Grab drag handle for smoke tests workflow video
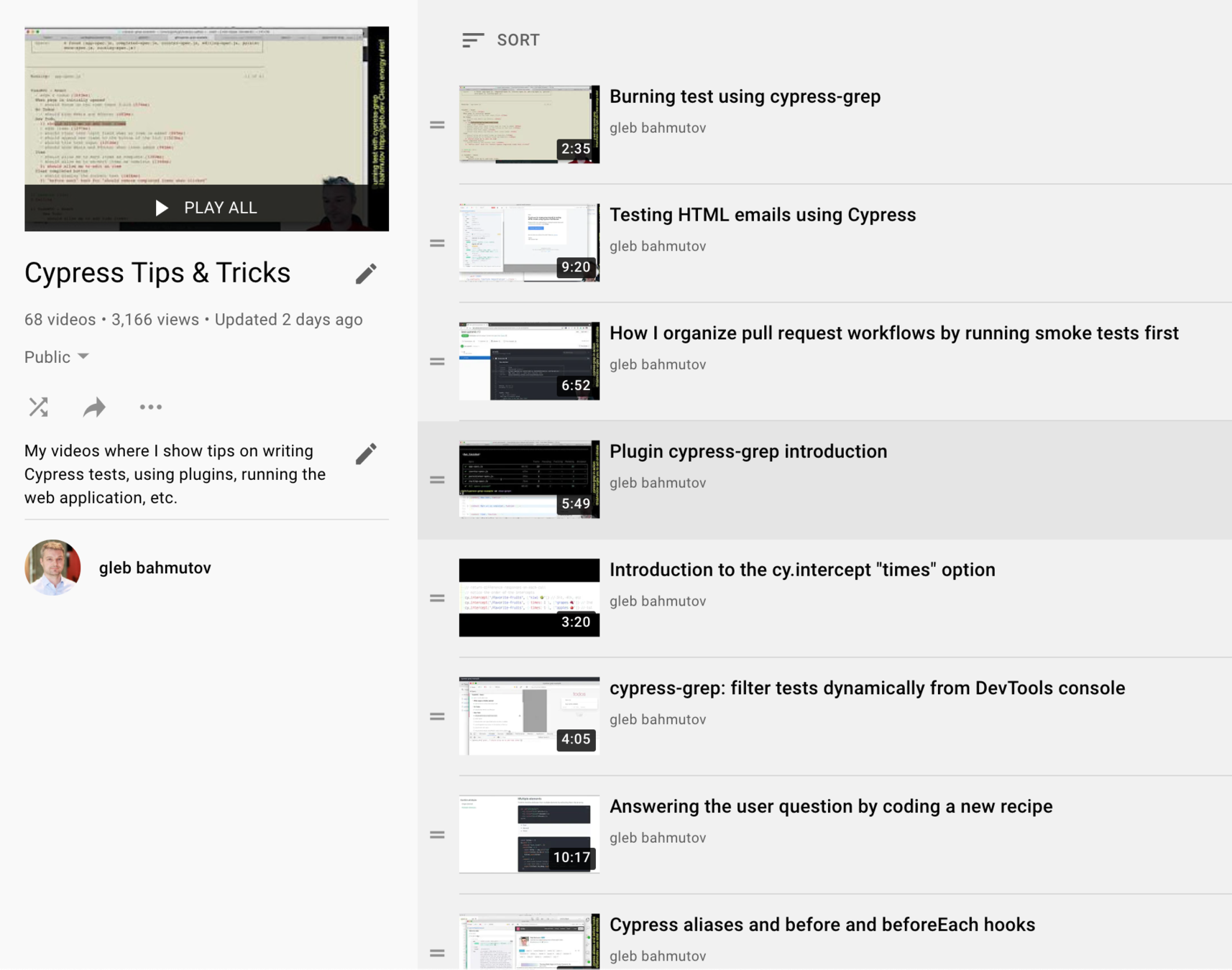1232x970 pixels. click(x=437, y=361)
